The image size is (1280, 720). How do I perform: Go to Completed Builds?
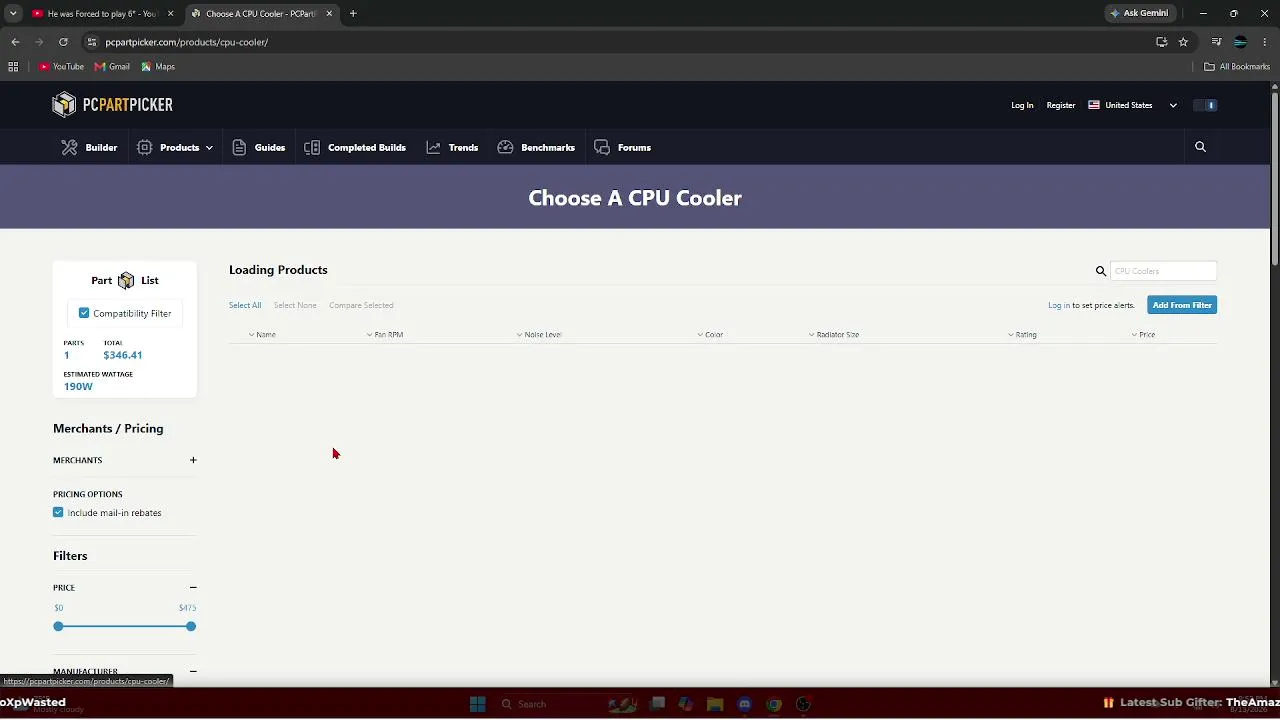coord(355,147)
